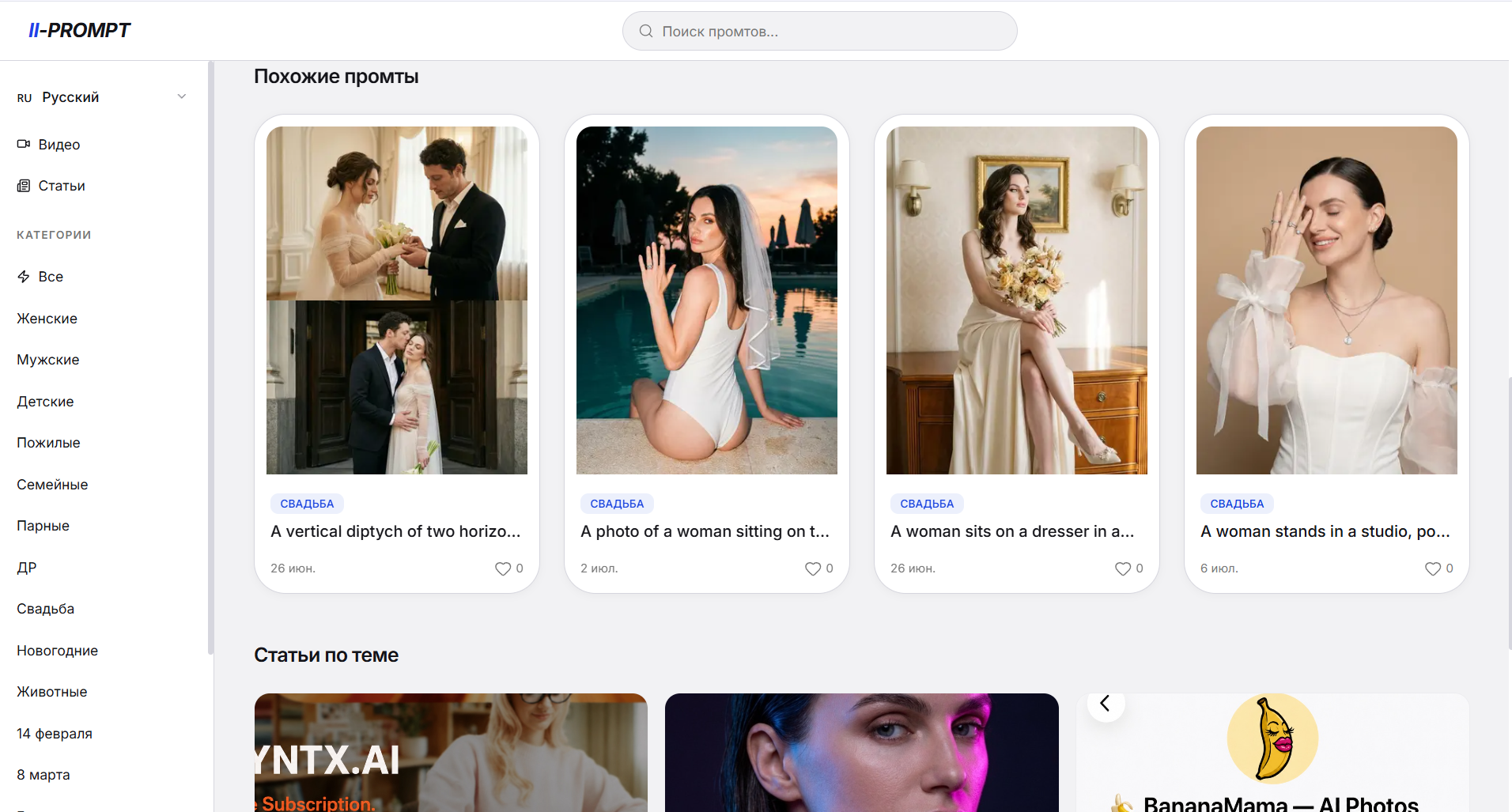
Task: Go to Животные category
Action: (52, 692)
